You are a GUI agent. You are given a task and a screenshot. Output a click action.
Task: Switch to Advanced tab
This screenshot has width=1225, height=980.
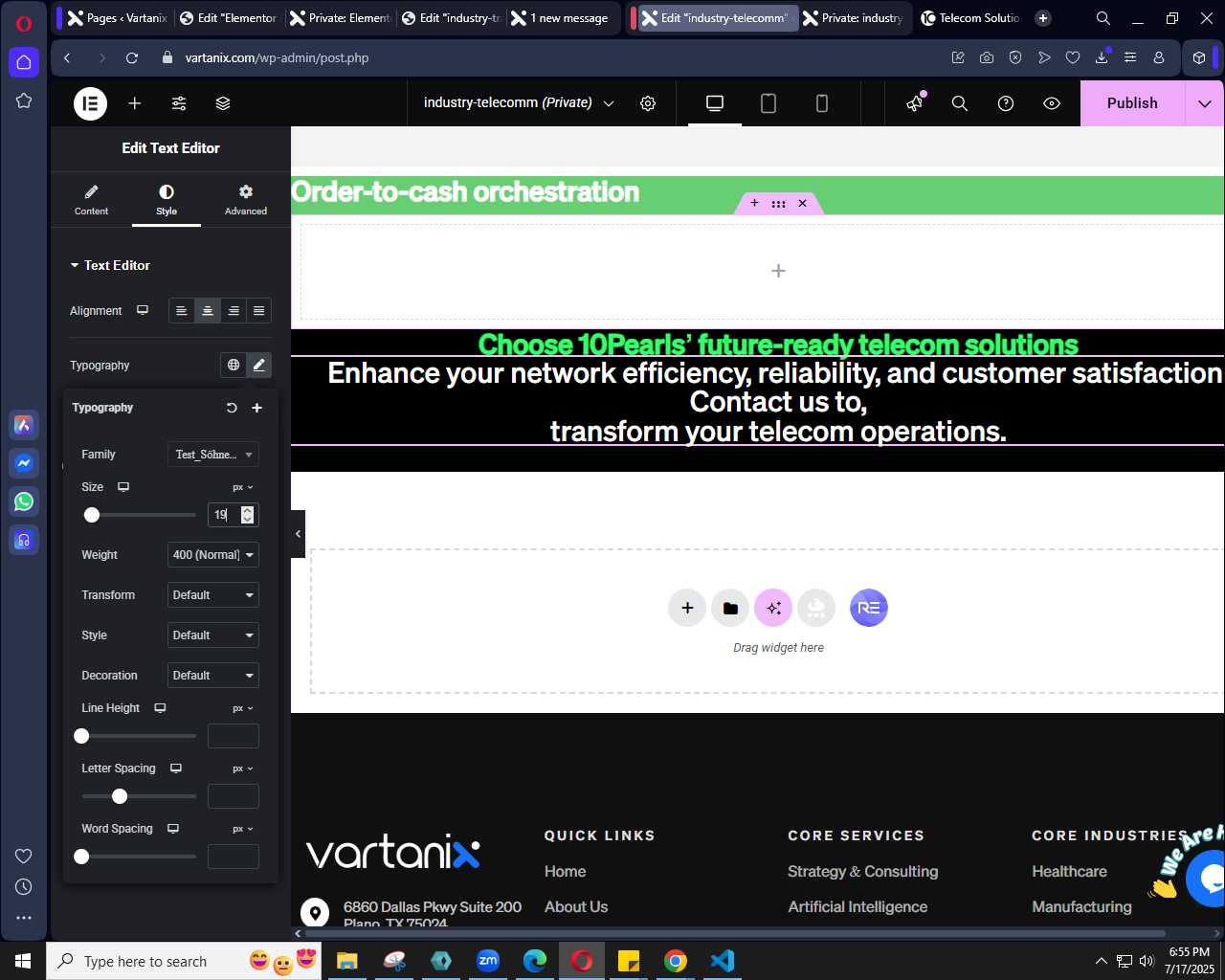(x=246, y=200)
